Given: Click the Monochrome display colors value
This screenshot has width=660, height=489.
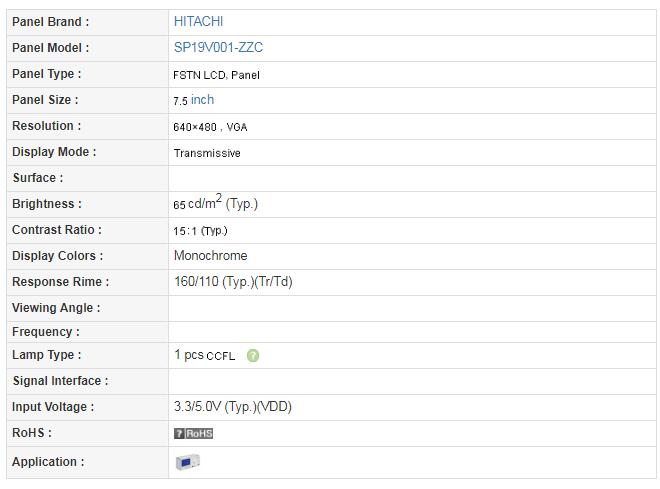Looking at the screenshot, I should coord(210,256).
